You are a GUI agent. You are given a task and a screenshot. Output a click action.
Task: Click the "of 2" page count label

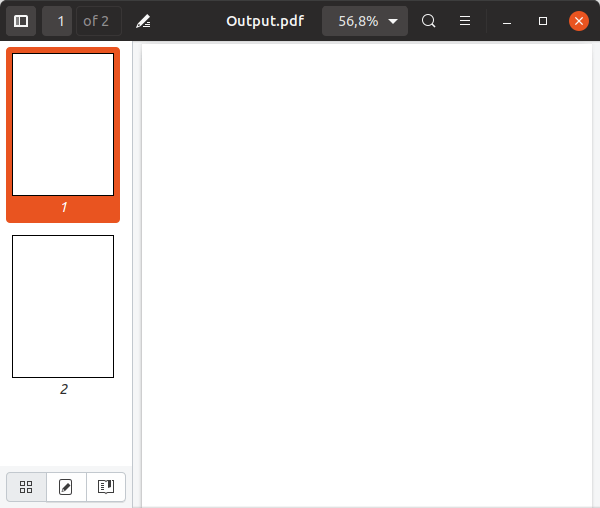[x=97, y=21]
